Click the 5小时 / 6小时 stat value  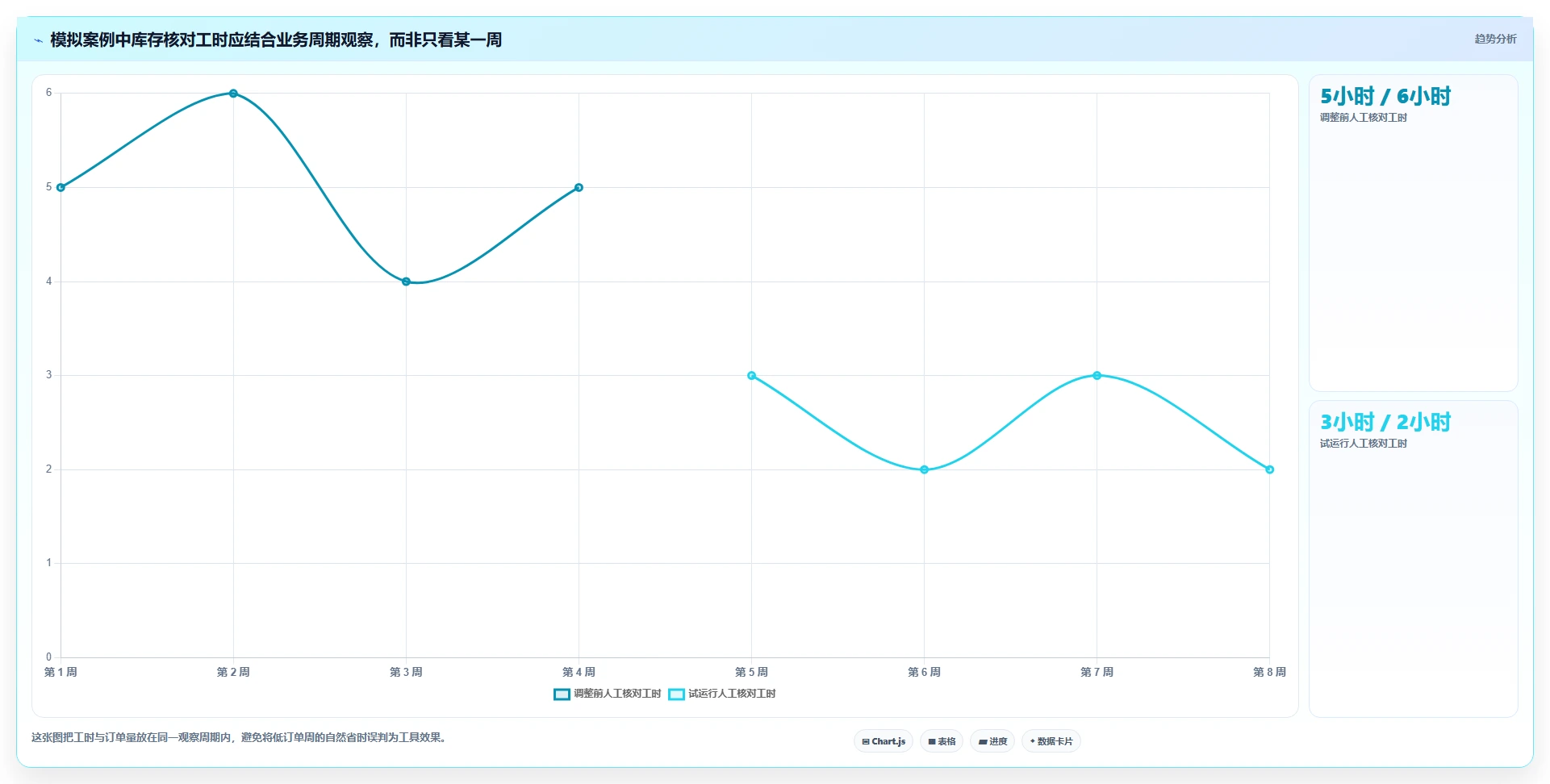[1385, 97]
